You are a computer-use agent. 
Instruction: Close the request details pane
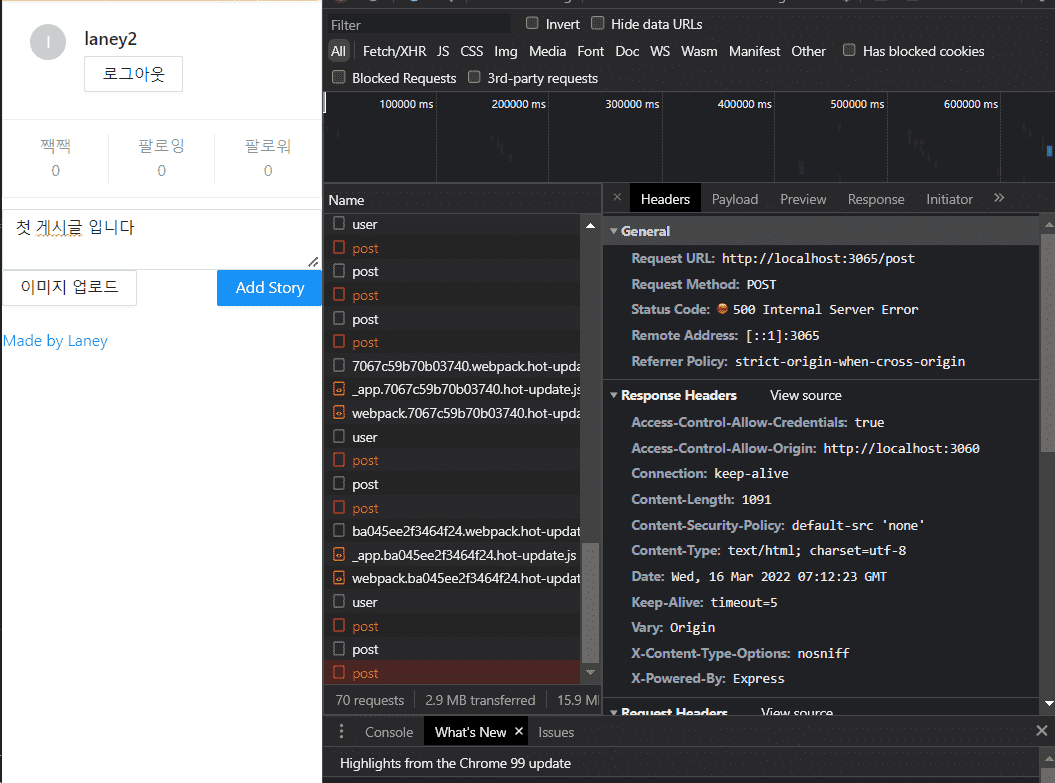coord(617,198)
